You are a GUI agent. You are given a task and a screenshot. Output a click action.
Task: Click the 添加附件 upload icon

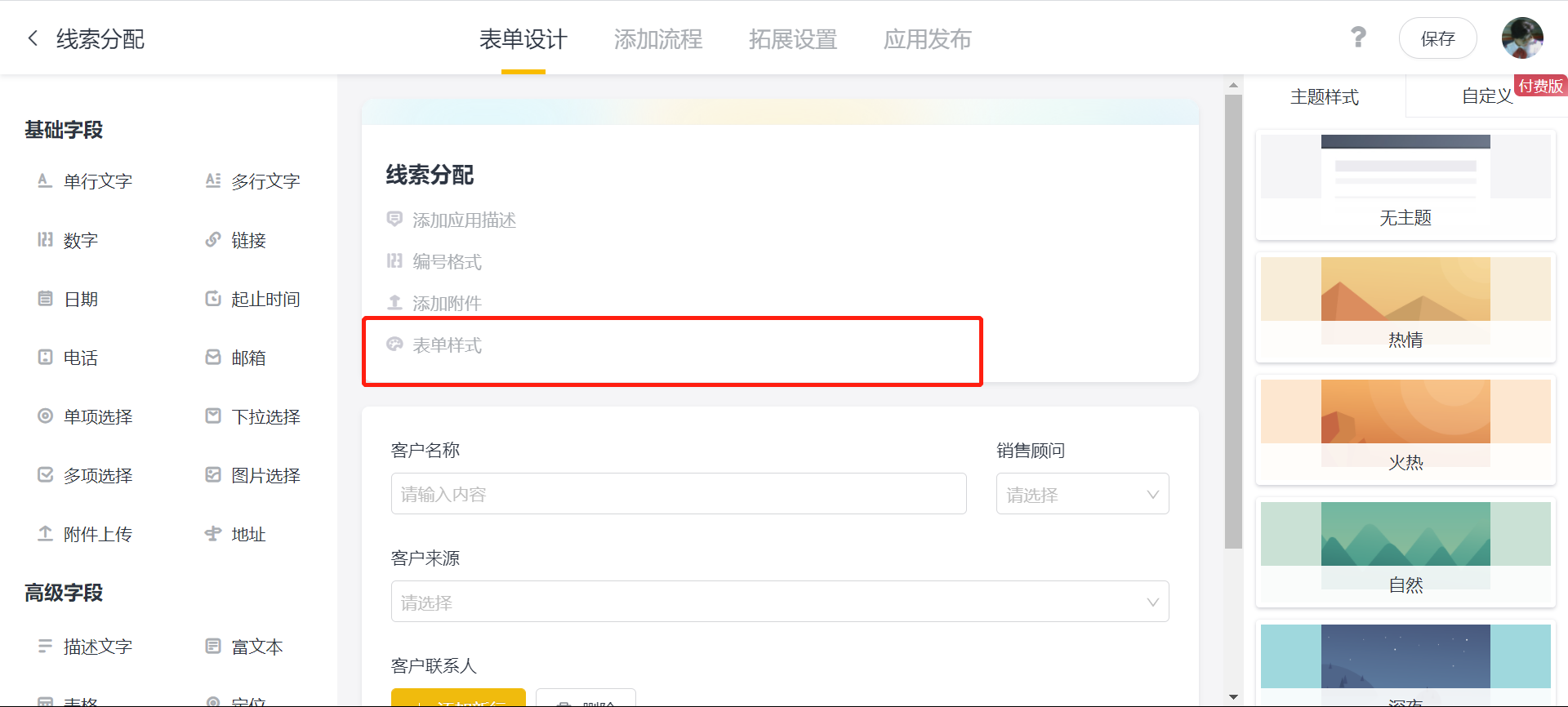tap(394, 303)
